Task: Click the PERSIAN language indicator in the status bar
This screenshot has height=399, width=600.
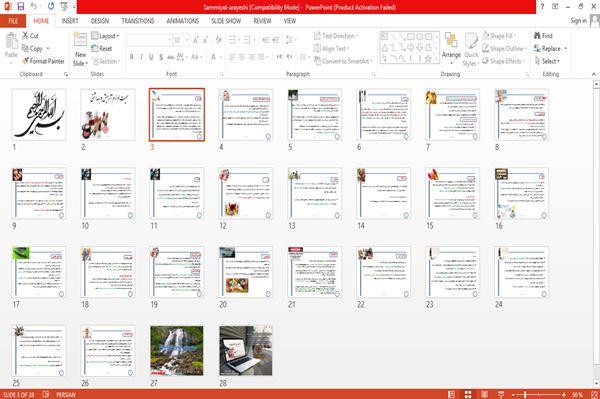Action: coord(66,394)
